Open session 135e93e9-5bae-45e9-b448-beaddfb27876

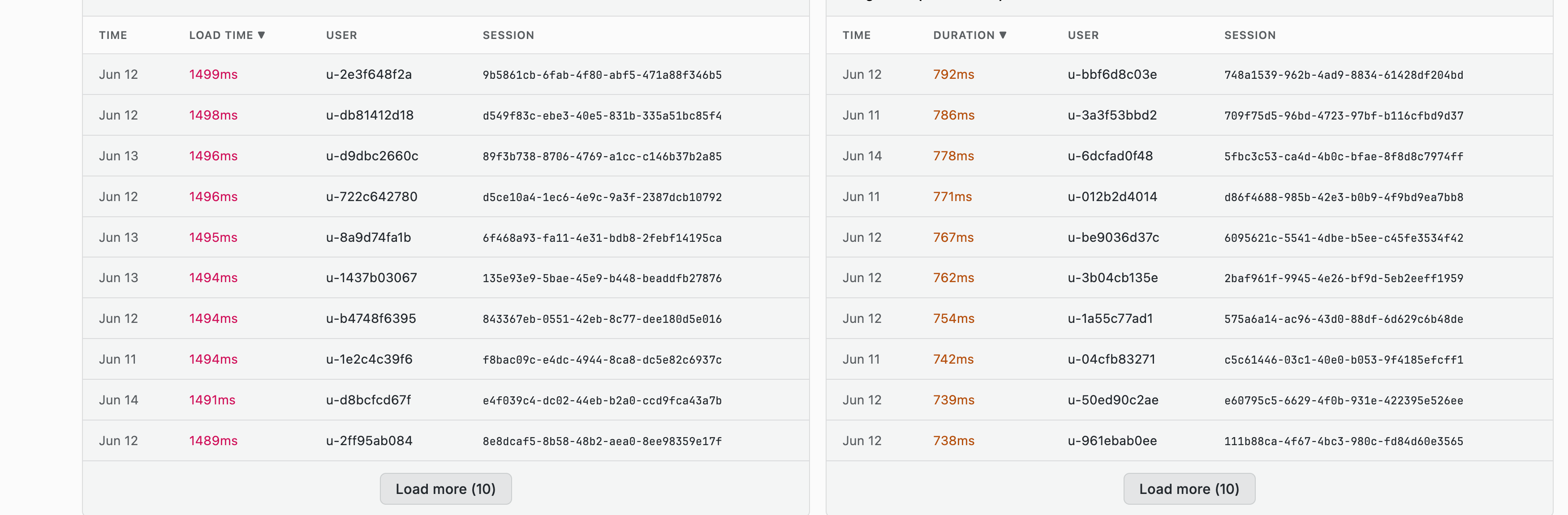[x=602, y=278]
